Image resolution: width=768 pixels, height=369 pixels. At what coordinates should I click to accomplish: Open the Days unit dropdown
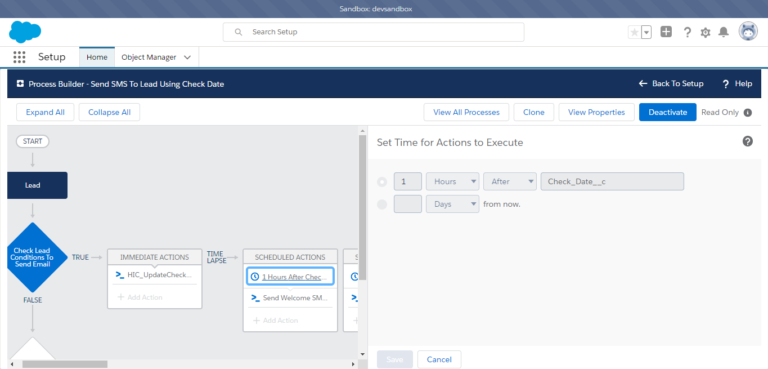[x=453, y=204]
